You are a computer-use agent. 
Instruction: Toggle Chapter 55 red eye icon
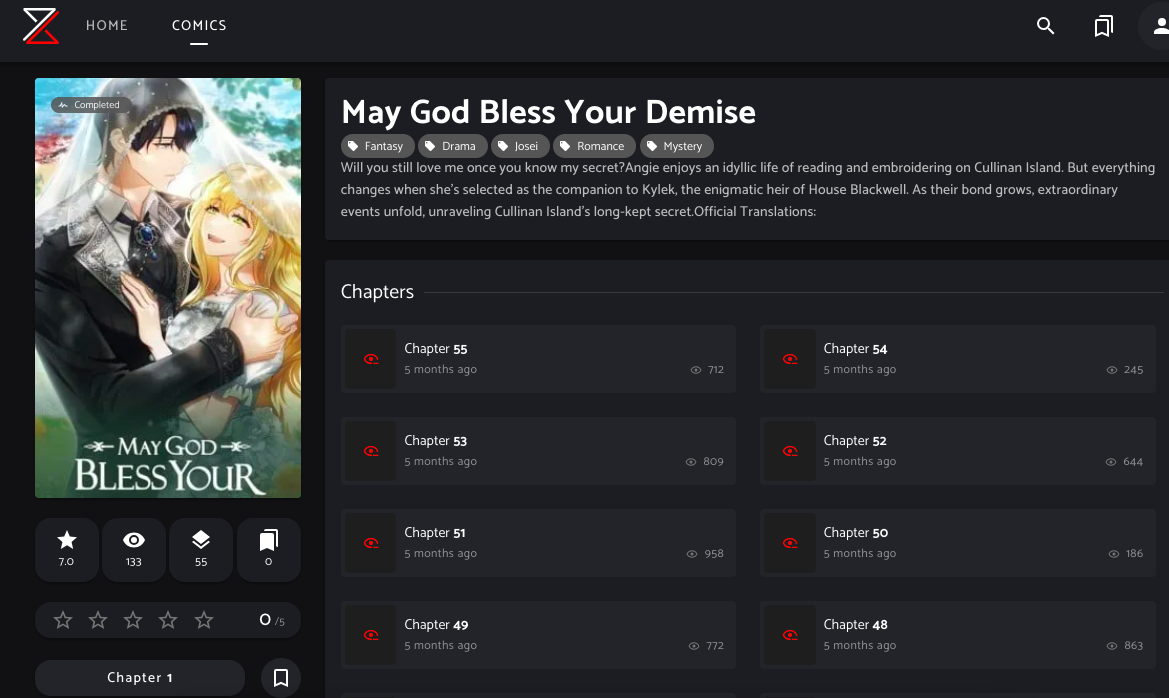(371, 359)
